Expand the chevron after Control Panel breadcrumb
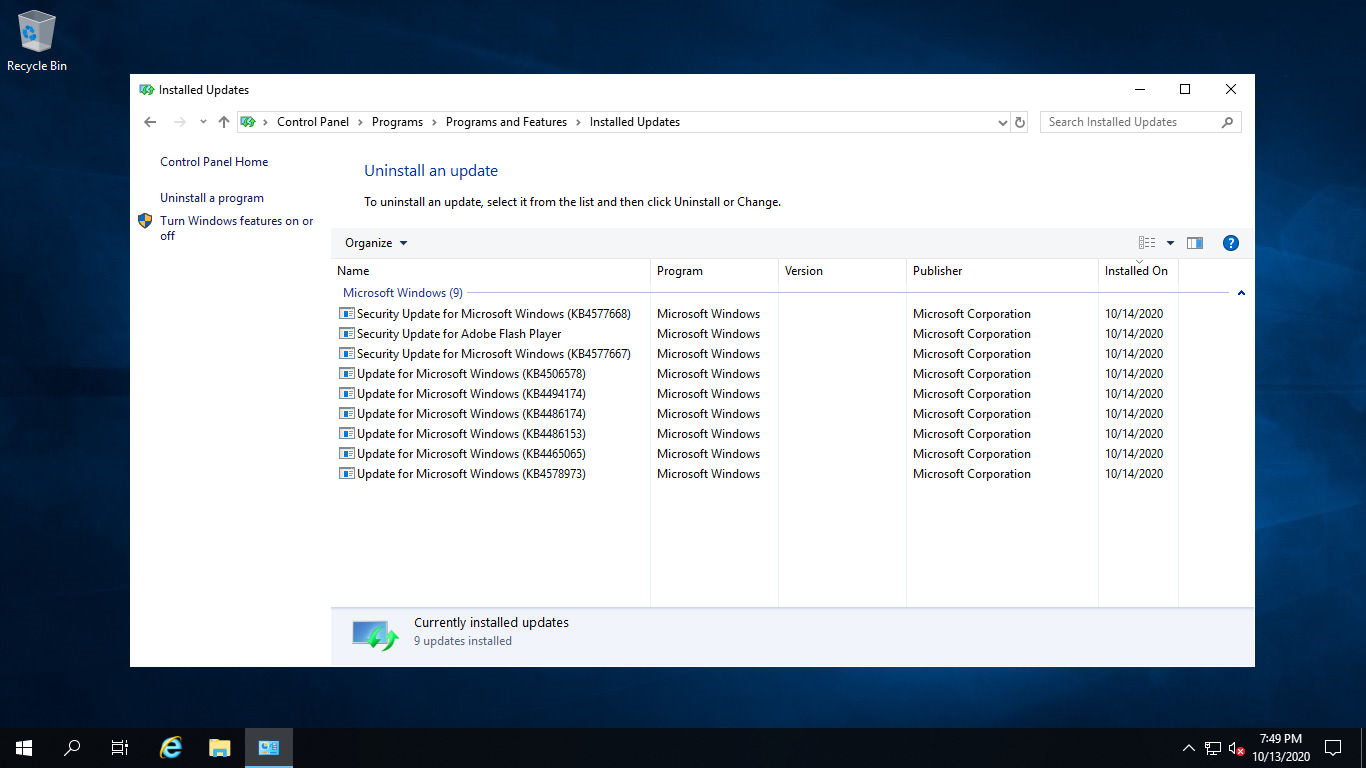The height and width of the screenshot is (768, 1366). tap(361, 122)
